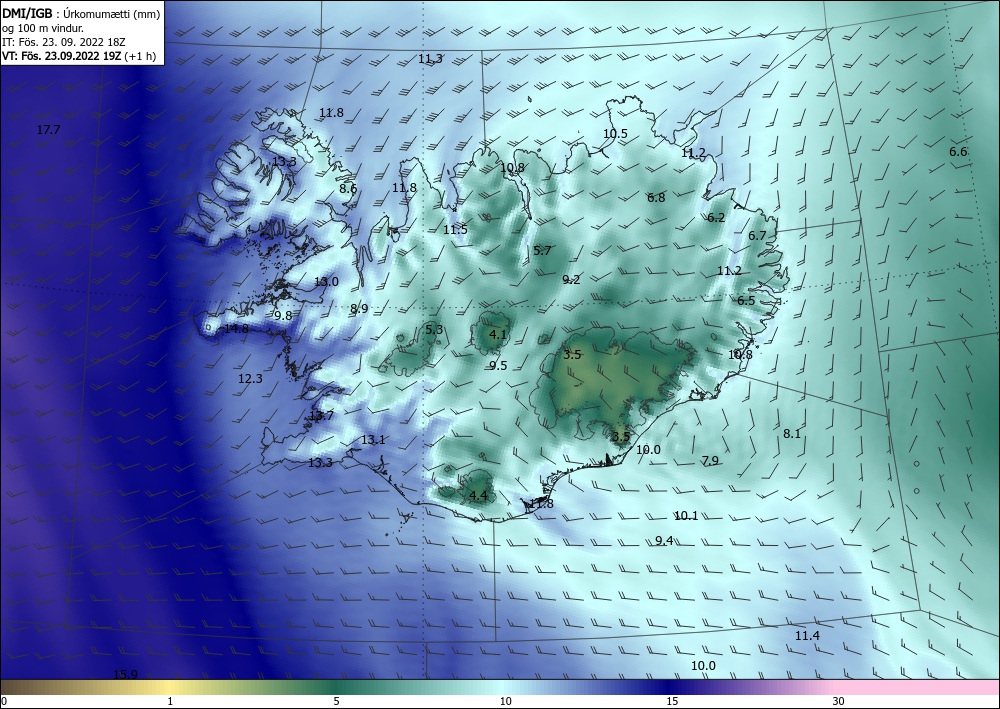Viewport: 1000px width, 709px height.
Task: Click the 10.1 value label
Action: (686, 516)
